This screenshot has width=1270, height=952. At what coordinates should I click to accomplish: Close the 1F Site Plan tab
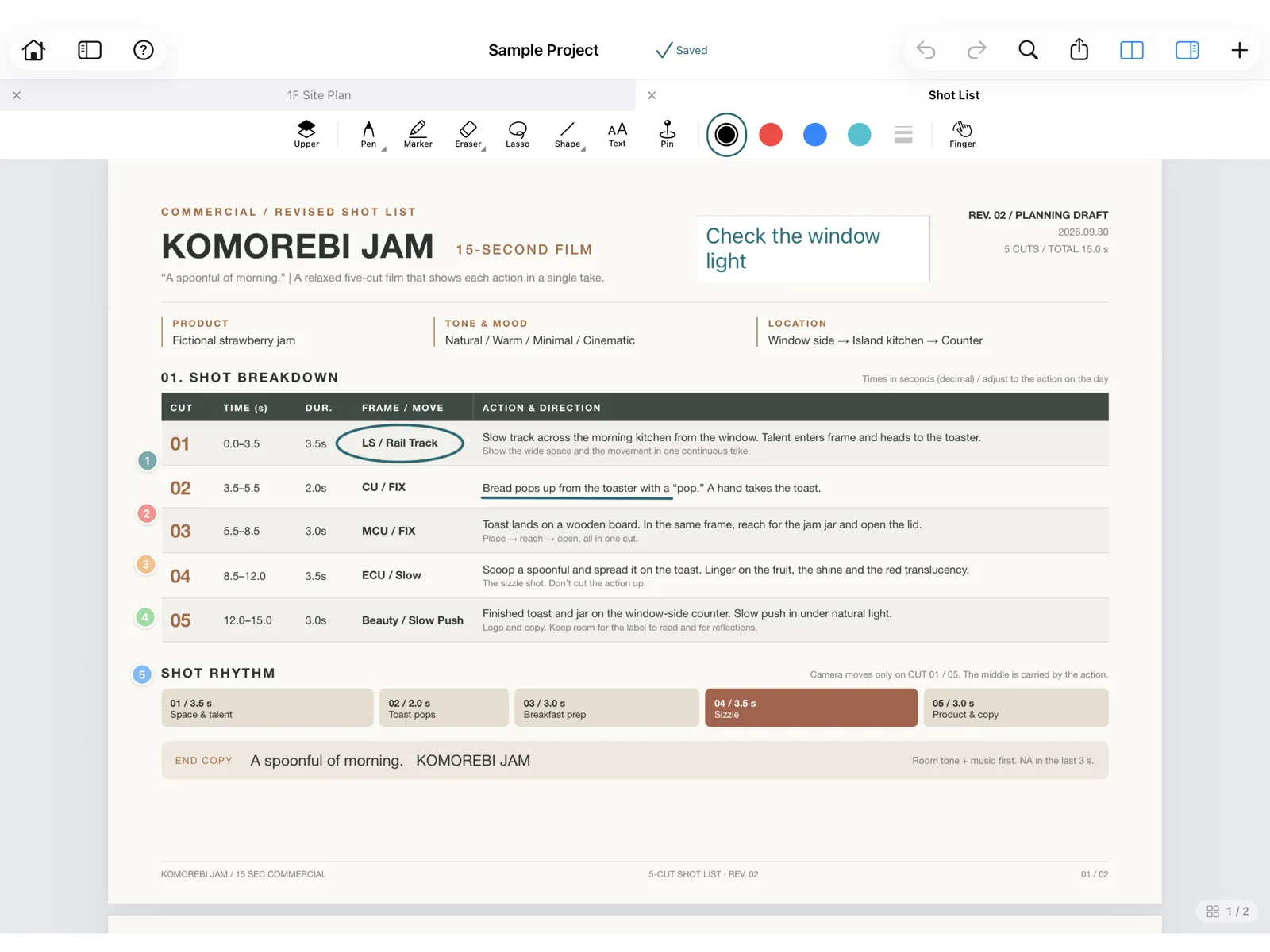(x=17, y=95)
